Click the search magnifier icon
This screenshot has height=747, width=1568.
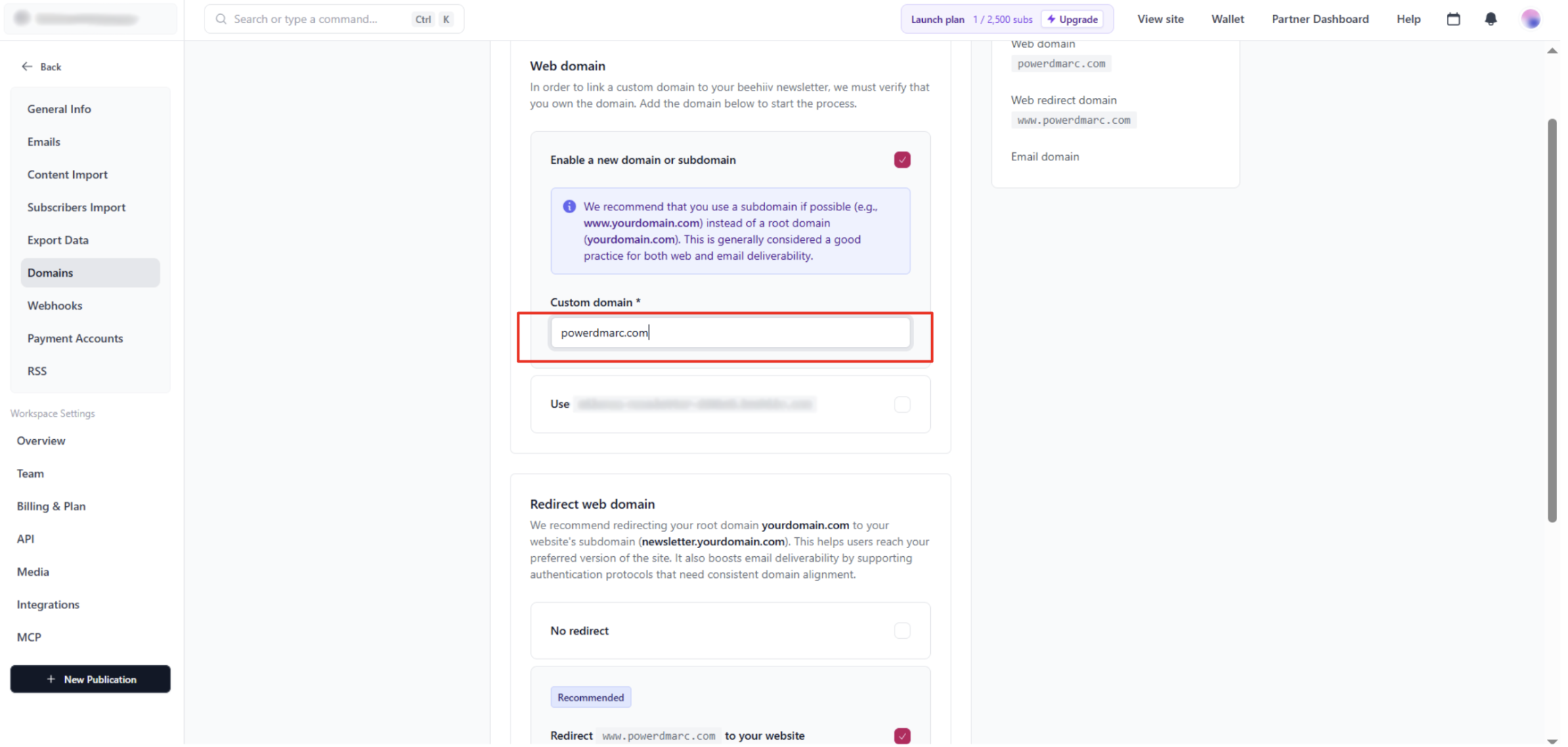[221, 19]
